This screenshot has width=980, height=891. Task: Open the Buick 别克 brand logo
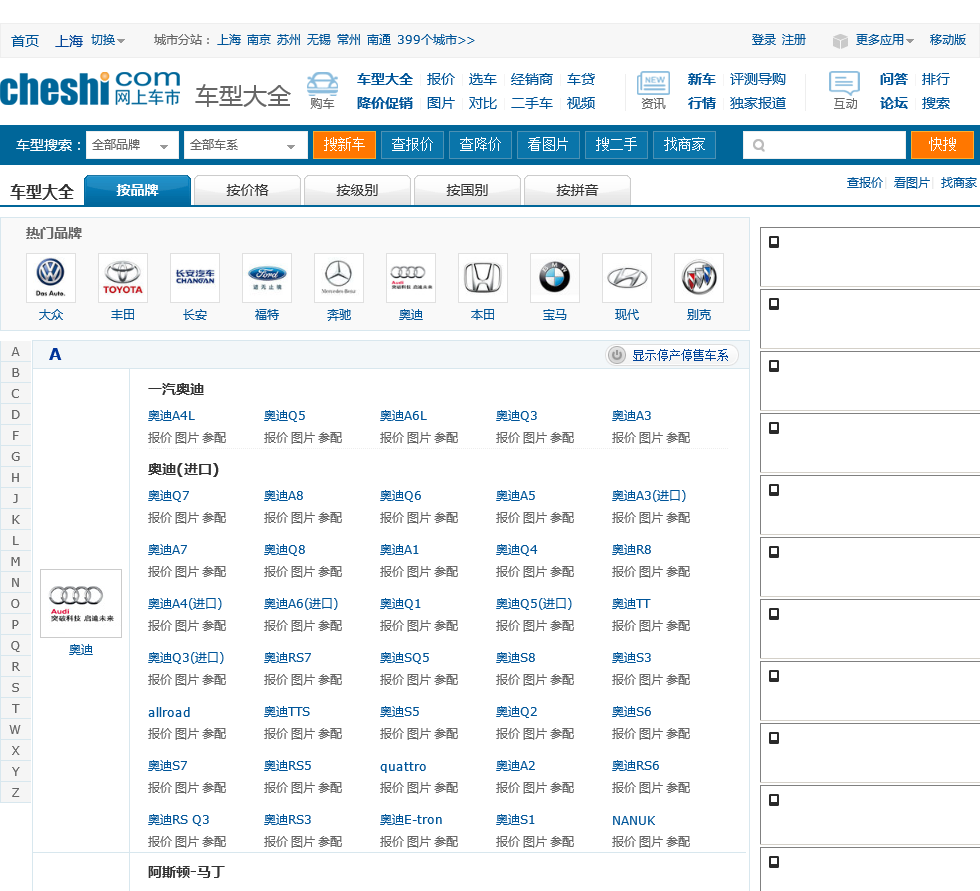[699, 278]
